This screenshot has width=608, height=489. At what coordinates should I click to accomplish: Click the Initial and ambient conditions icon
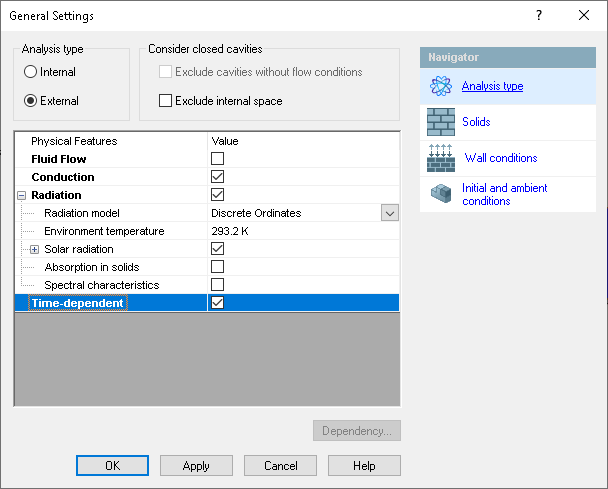(440, 193)
